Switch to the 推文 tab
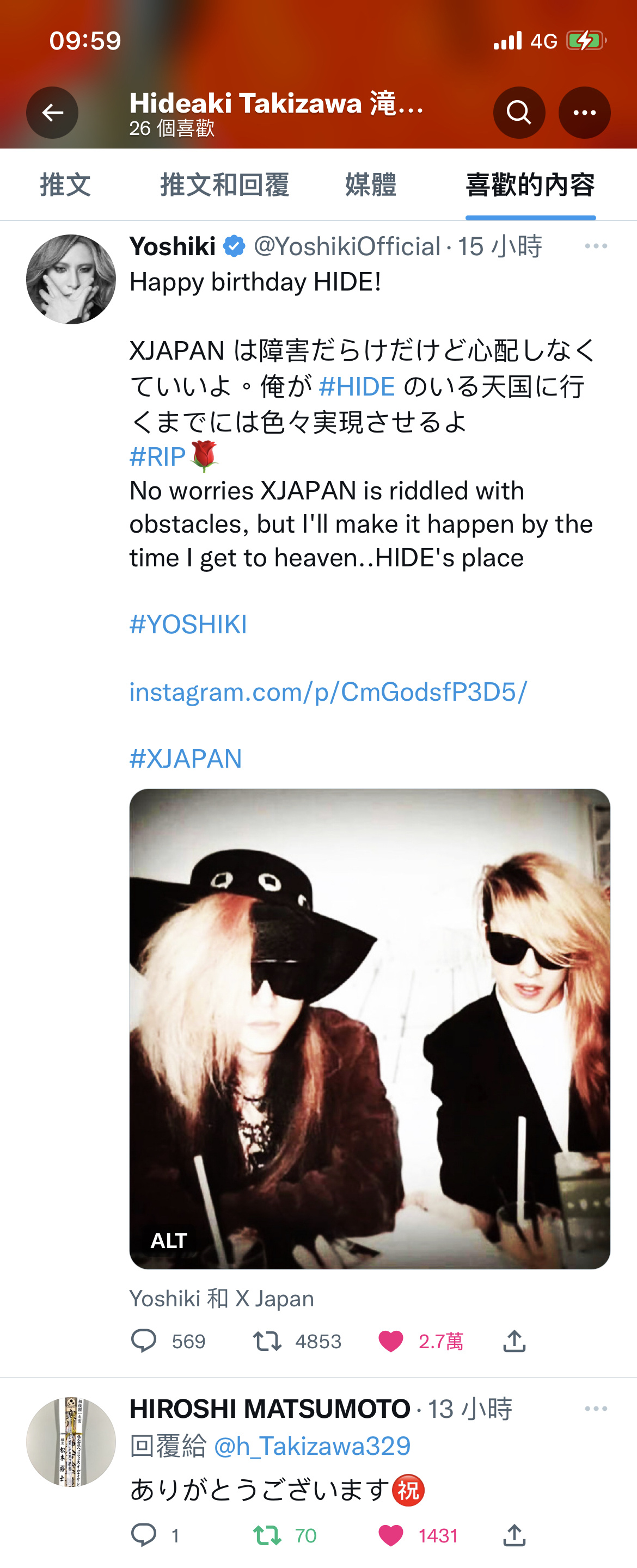The image size is (637, 1568). coord(65,184)
